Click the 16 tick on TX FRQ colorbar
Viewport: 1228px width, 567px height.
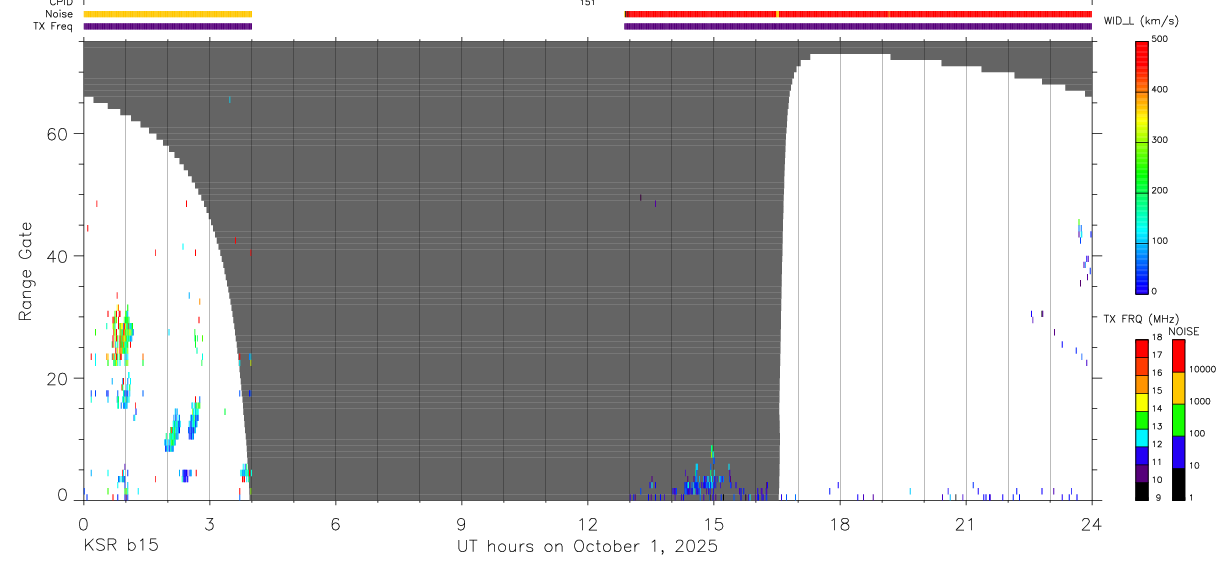[x=1156, y=373]
